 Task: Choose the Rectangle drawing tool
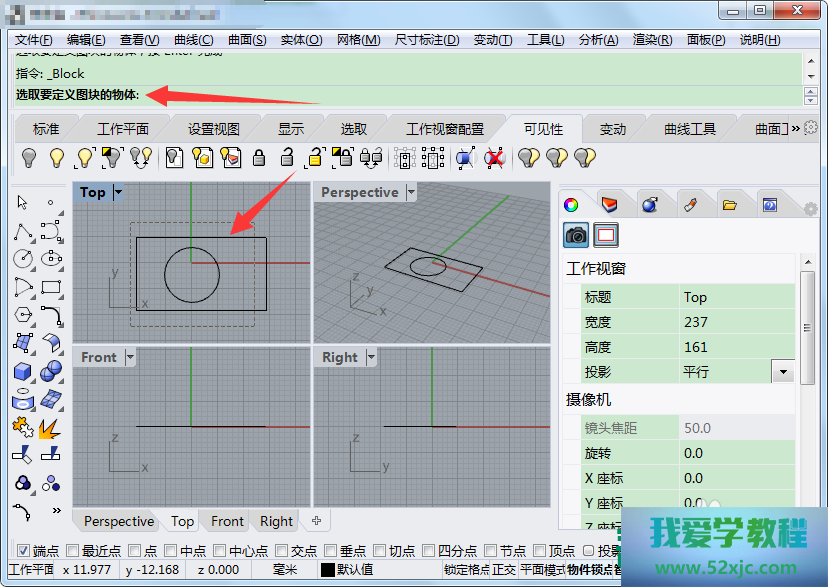coord(51,287)
